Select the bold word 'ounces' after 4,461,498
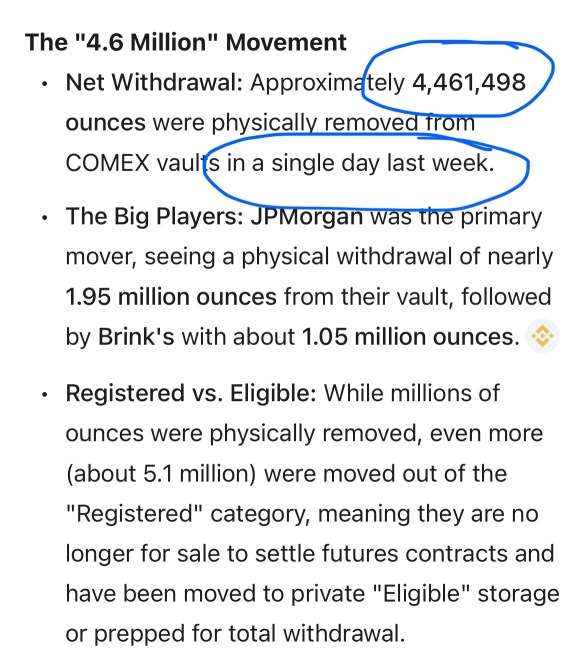 pyautogui.click(x=106, y=123)
